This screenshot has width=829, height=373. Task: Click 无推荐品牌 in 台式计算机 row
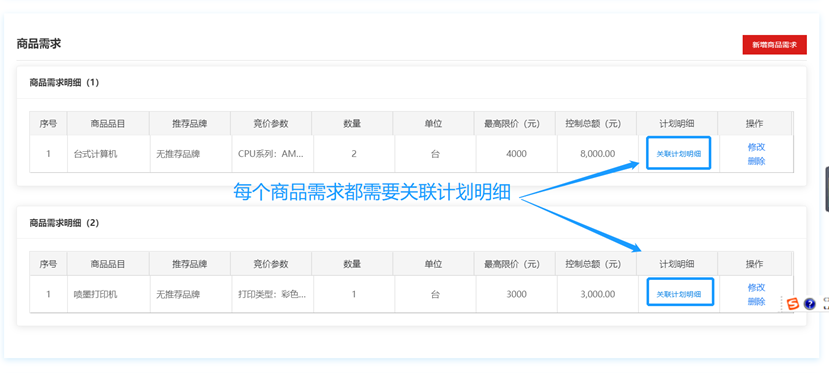pos(178,154)
